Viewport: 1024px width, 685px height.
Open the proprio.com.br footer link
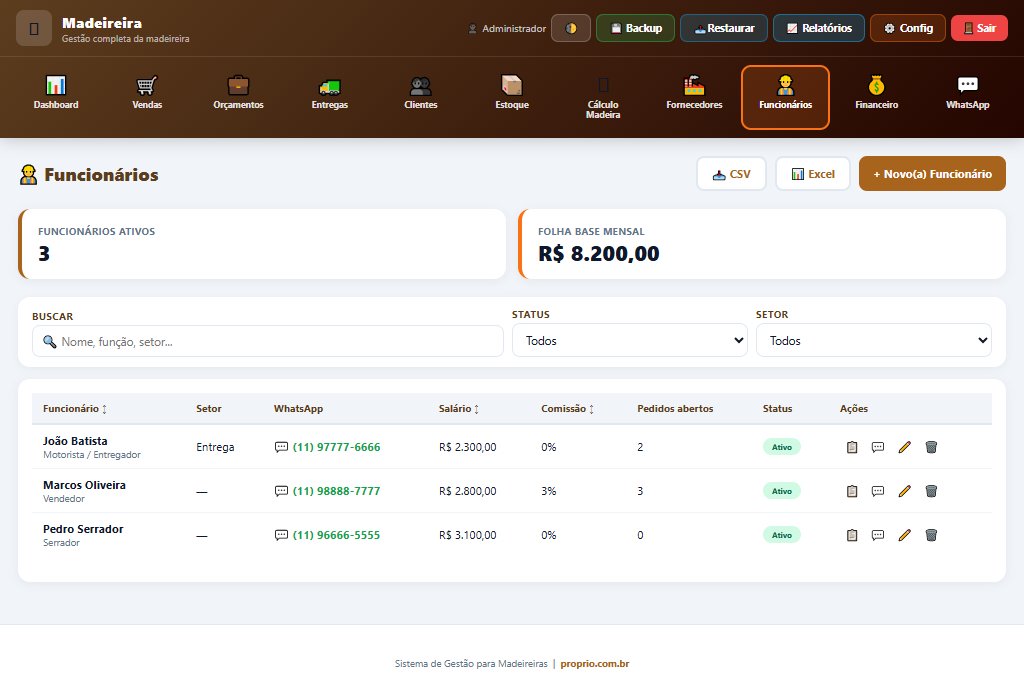[594, 663]
